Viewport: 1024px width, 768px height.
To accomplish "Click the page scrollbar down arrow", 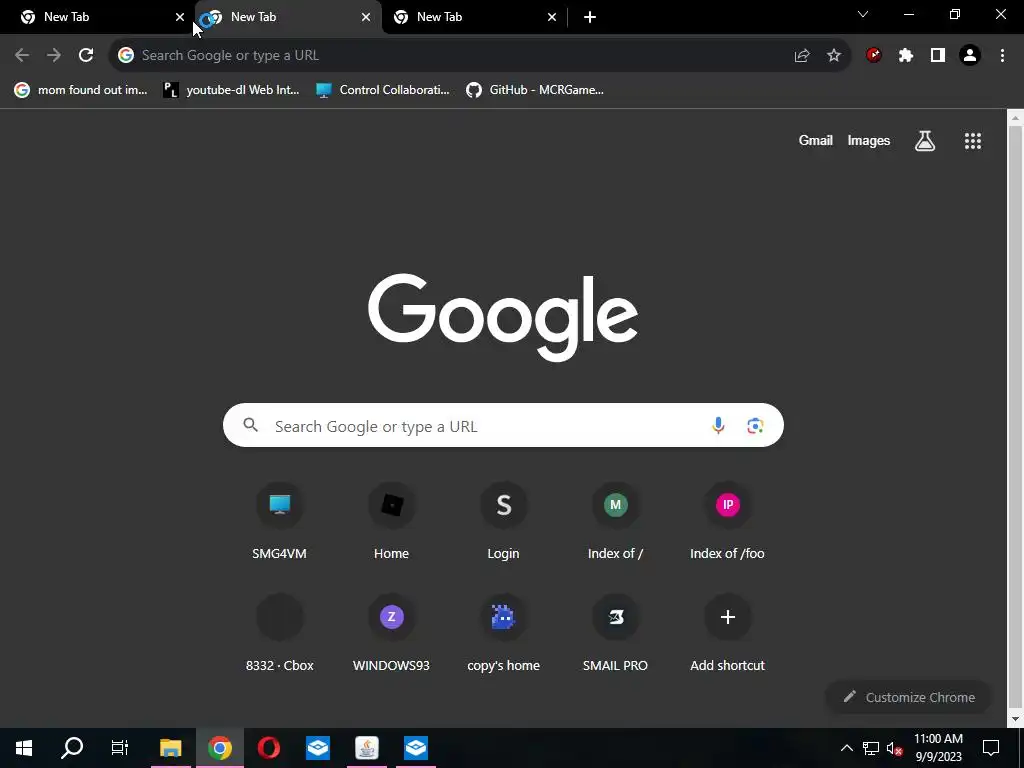I will point(1015,719).
